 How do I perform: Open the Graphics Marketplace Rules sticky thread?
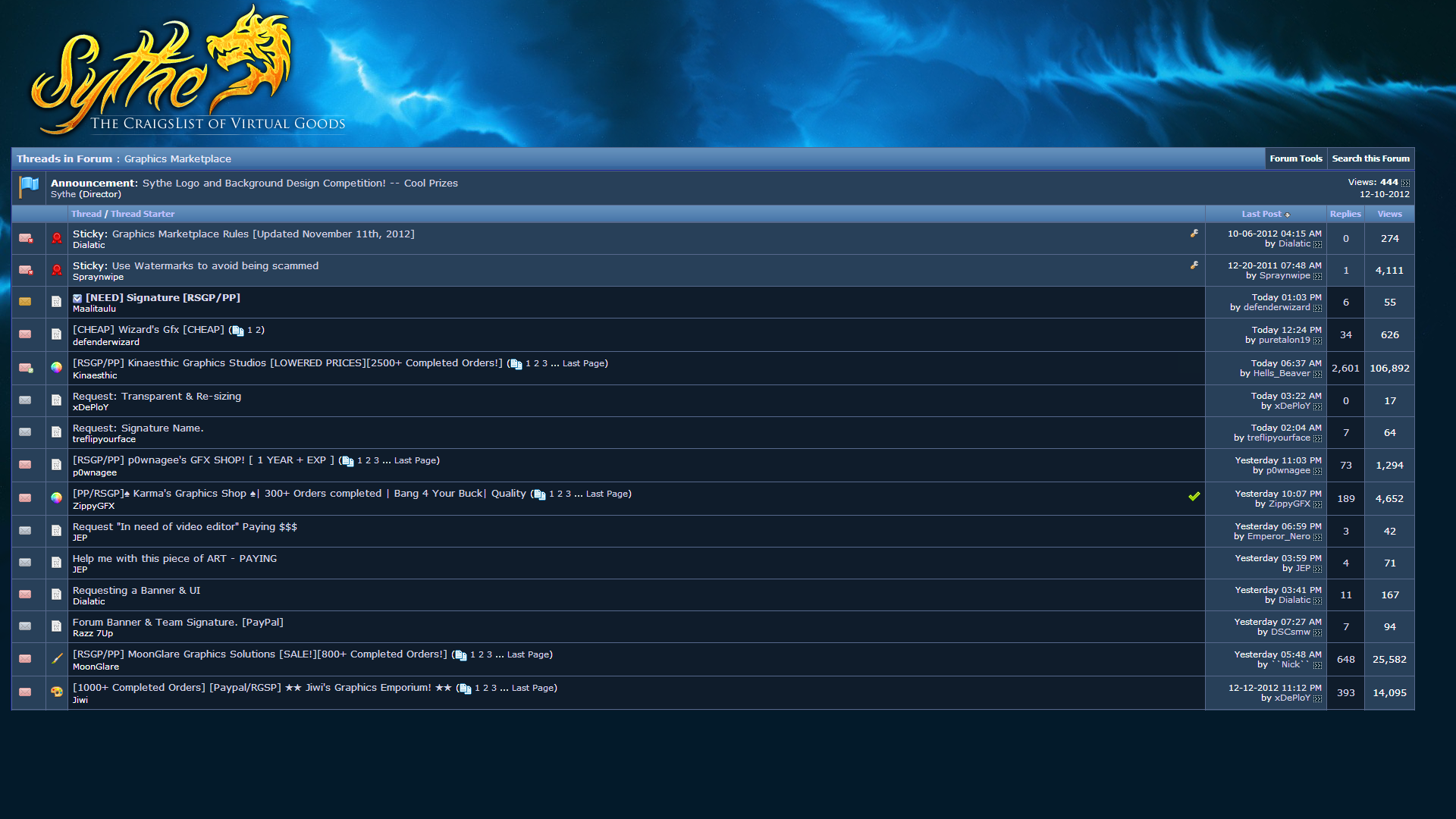click(x=263, y=234)
